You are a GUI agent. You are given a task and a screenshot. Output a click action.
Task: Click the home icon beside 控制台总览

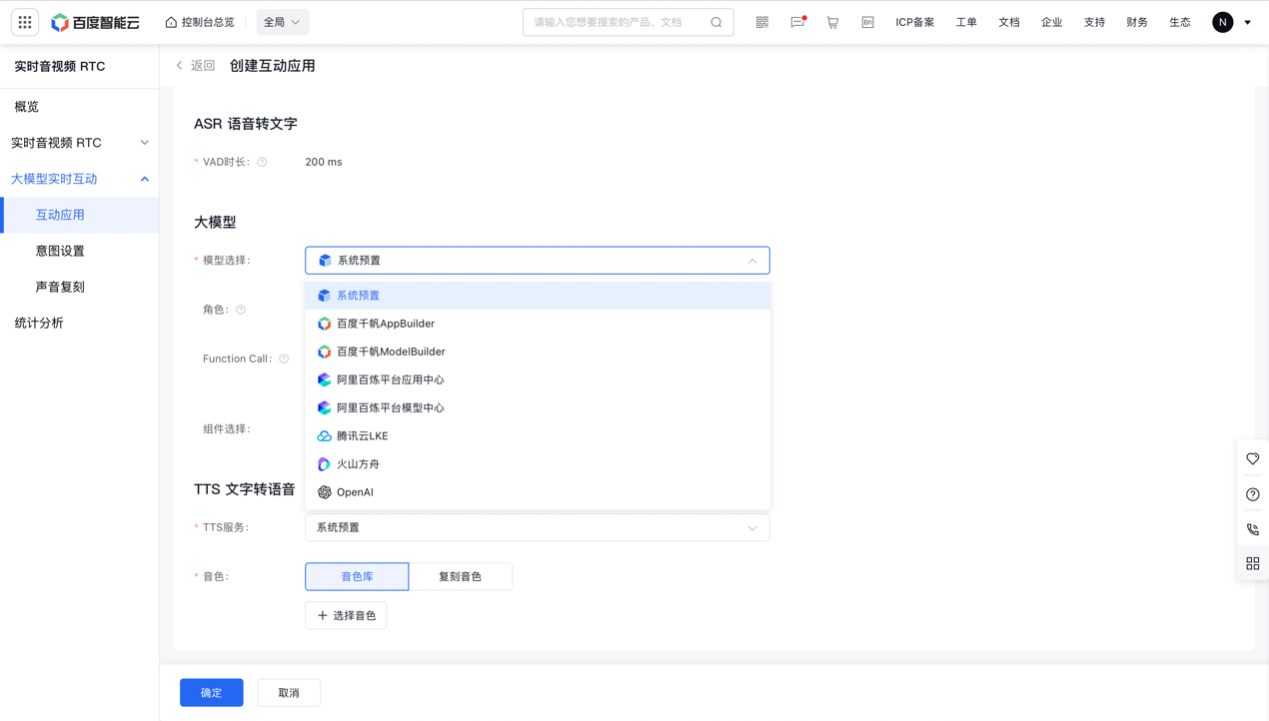[171, 22]
